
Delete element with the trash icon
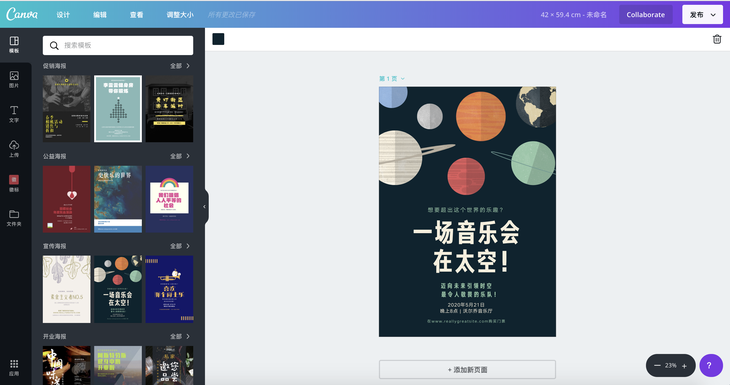click(x=717, y=40)
